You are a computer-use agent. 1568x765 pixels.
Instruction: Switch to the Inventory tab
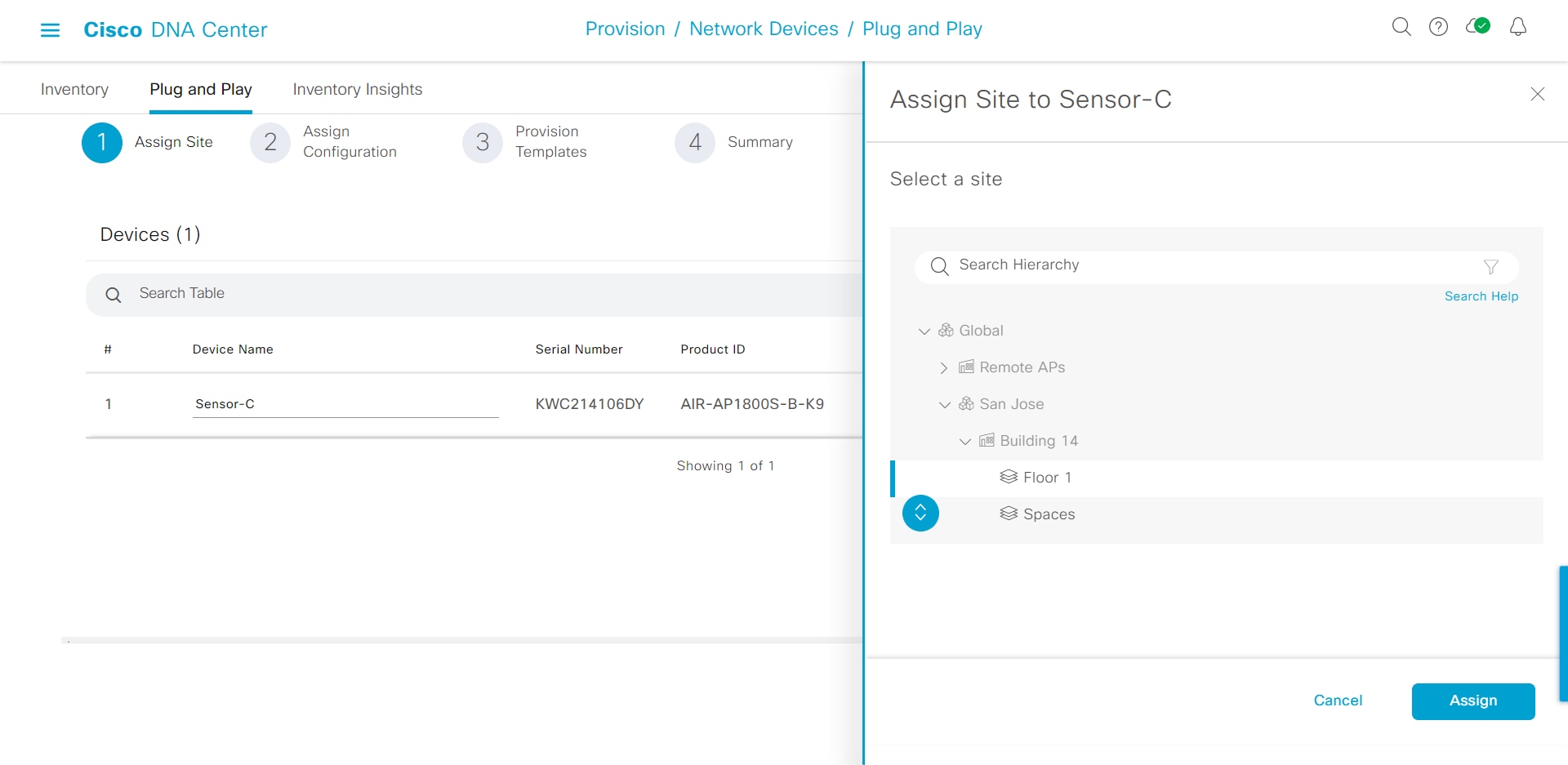74,89
